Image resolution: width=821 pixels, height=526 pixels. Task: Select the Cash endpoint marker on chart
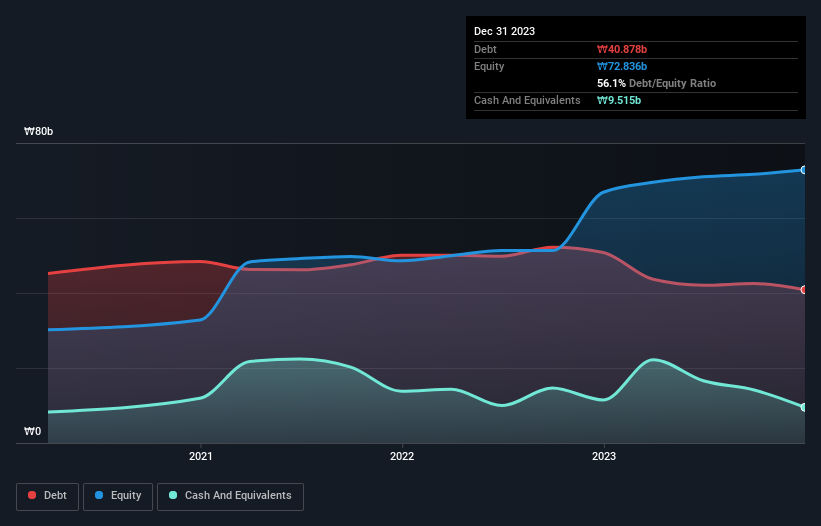point(804,407)
